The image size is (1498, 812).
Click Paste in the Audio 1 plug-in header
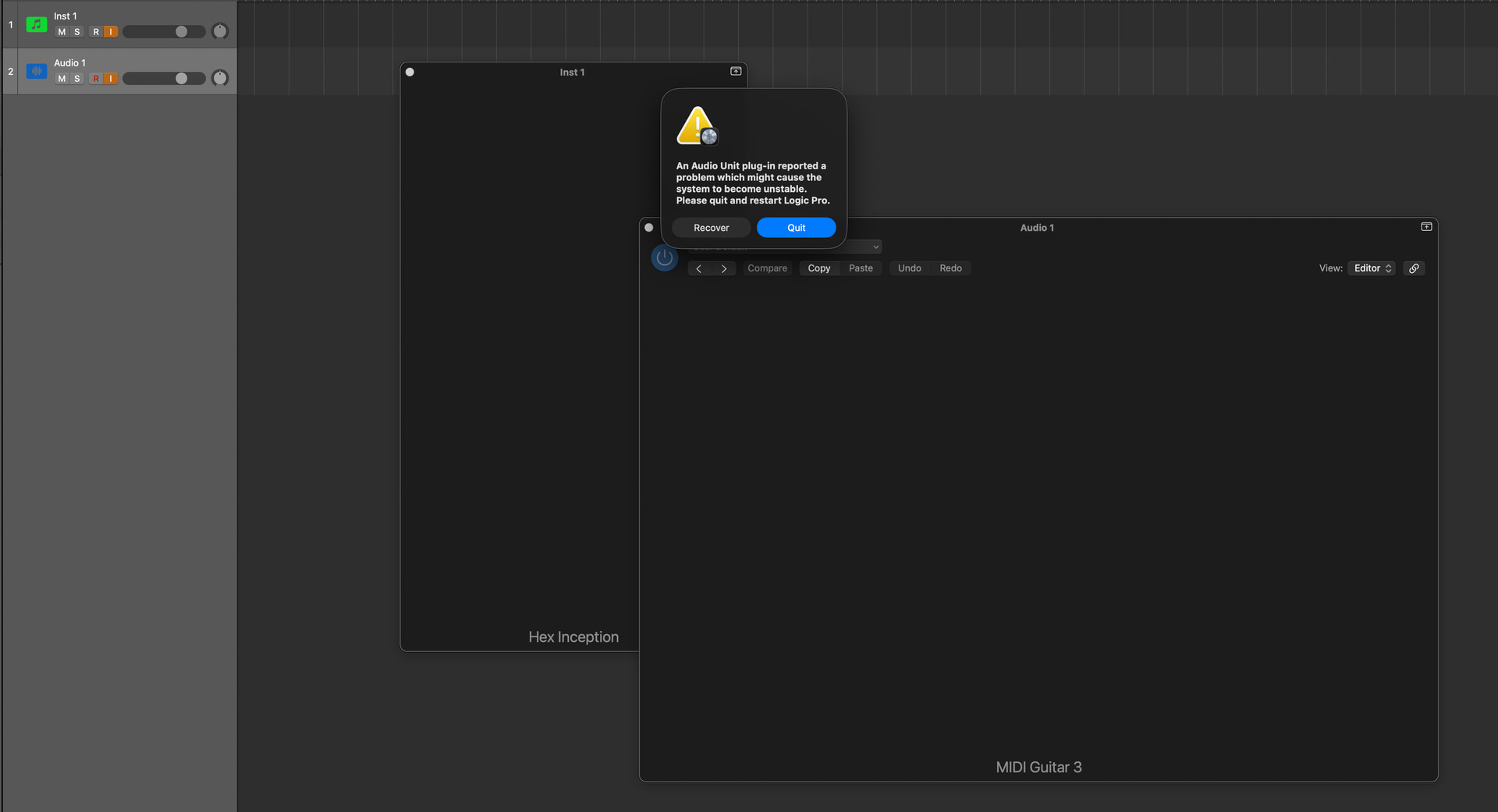[861, 268]
